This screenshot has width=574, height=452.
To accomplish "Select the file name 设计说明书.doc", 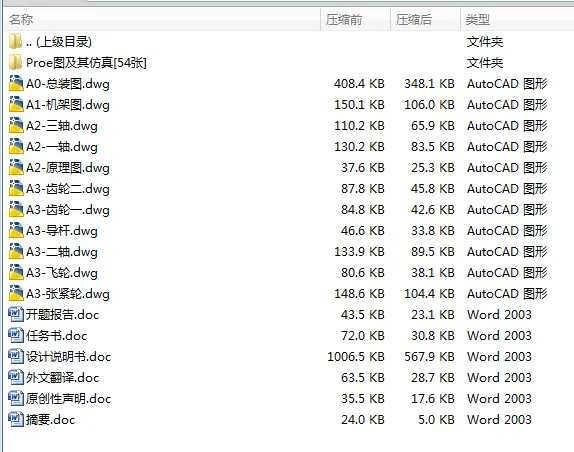I will pos(68,356).
